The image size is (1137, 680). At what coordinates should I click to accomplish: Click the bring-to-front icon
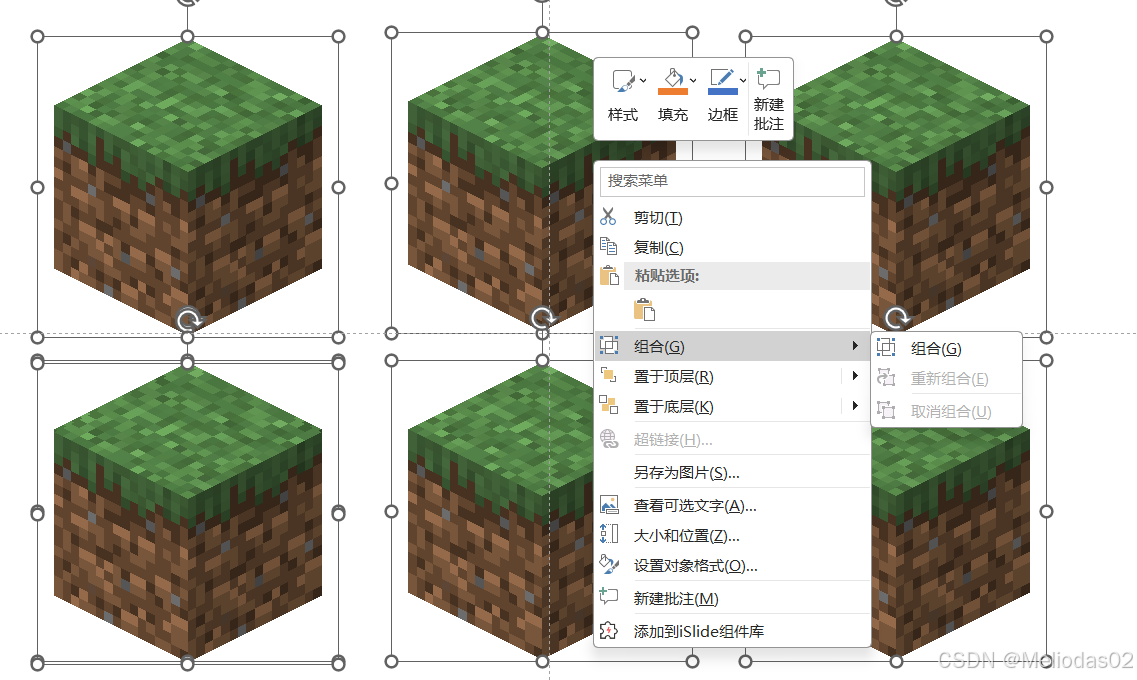608,376
